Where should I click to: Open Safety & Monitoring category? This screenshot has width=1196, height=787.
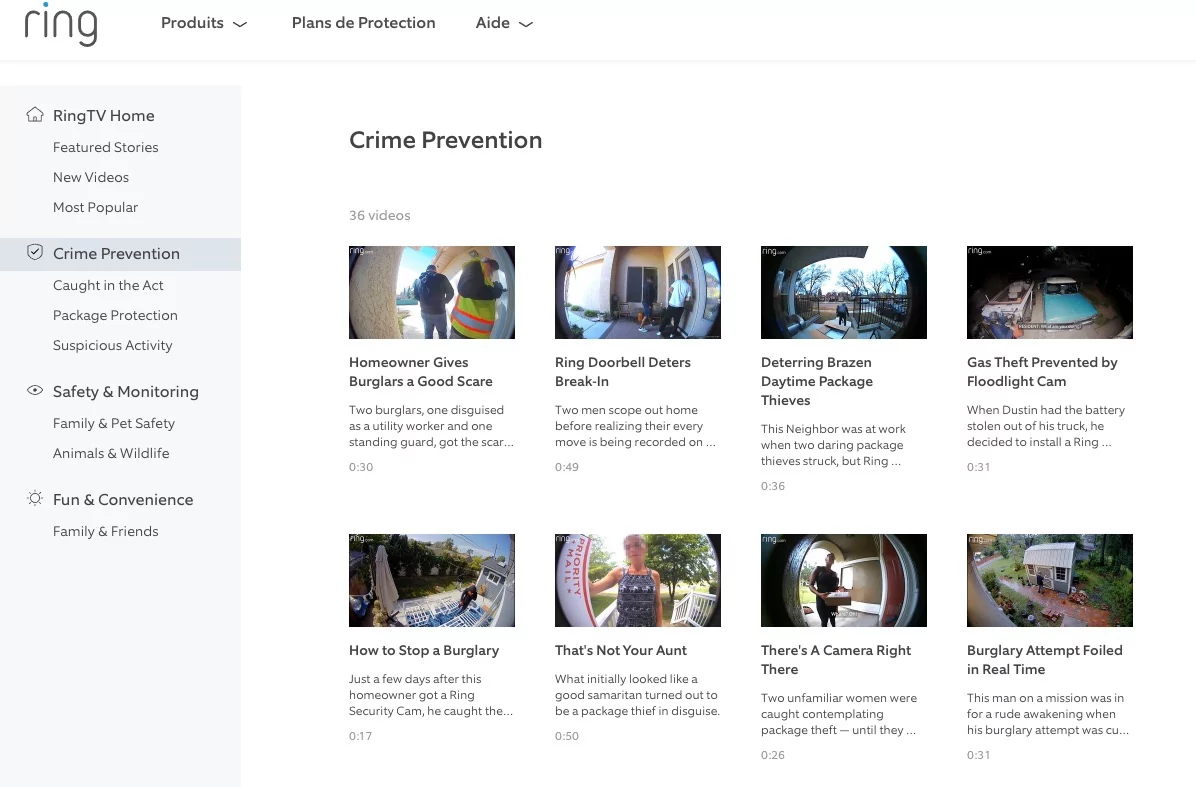(126, 391)
